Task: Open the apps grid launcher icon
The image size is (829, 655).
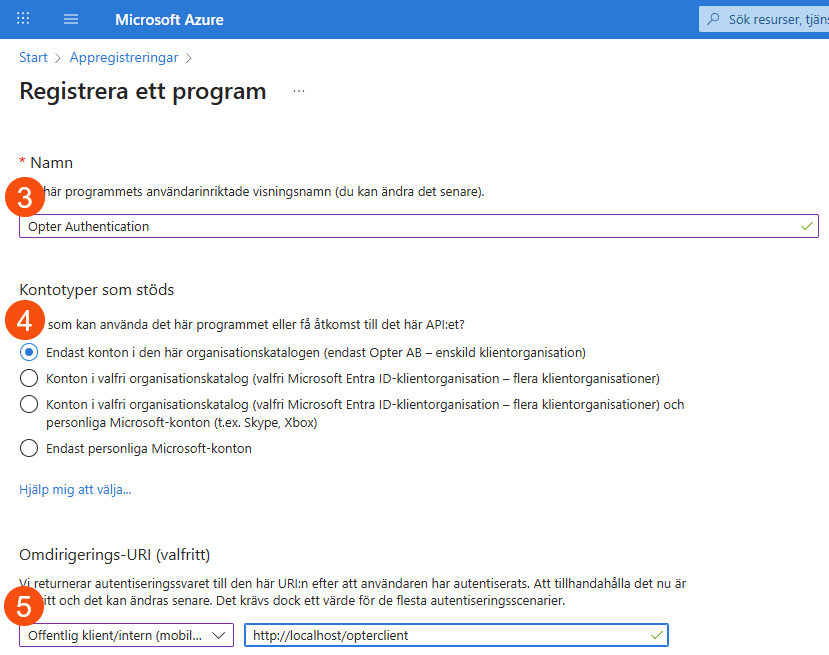Action: pos(23,19)
